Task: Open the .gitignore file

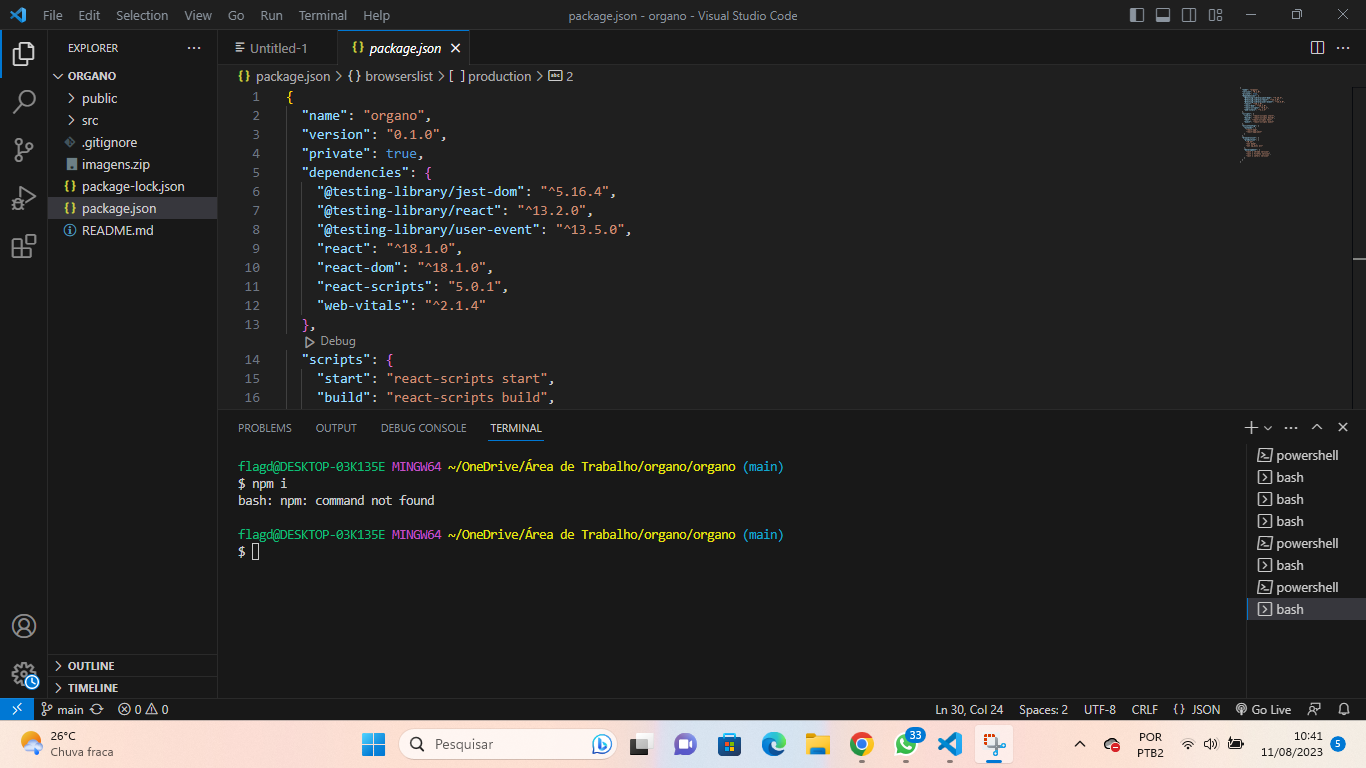Action: coord(132,142)
